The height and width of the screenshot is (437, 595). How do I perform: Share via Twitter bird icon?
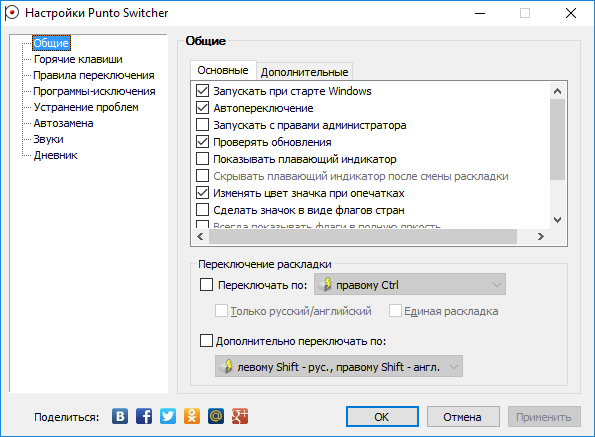[168, 417]
